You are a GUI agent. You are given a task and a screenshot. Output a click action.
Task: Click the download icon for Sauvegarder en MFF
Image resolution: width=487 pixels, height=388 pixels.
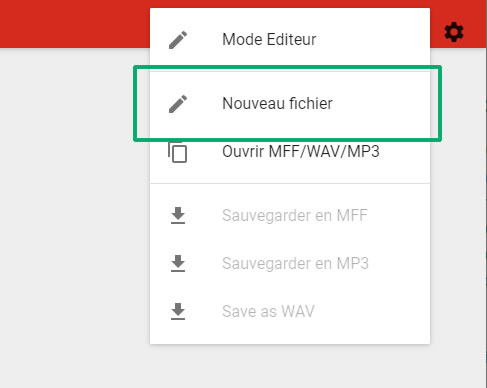coord(178,215)
